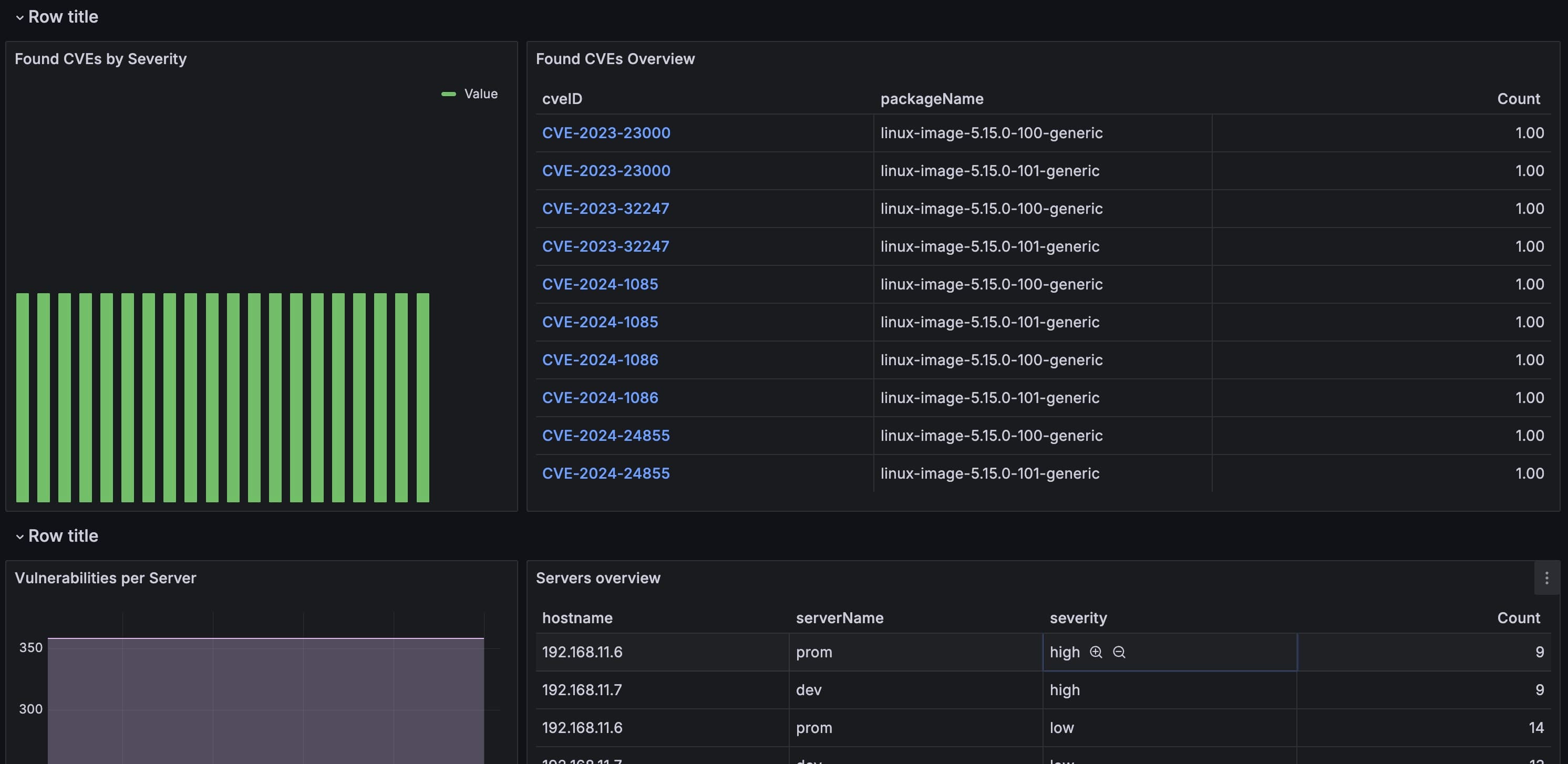
Task: Click the 300 y-axis label
Action: 30,709
